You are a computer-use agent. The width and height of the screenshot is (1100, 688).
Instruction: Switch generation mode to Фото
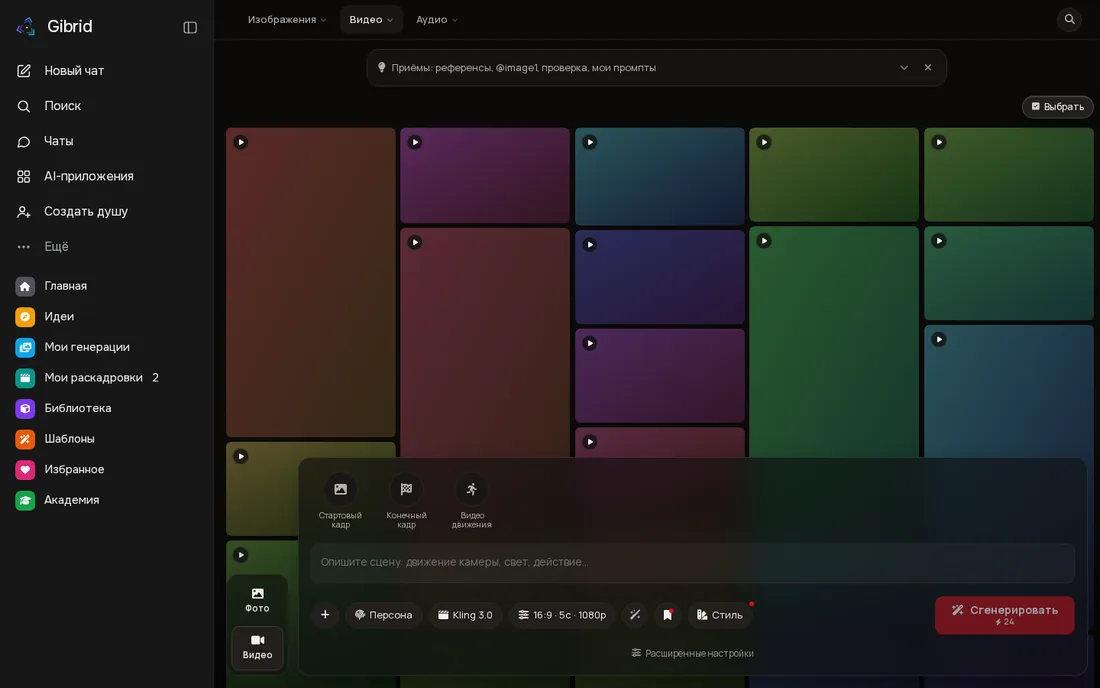point(257,600)
